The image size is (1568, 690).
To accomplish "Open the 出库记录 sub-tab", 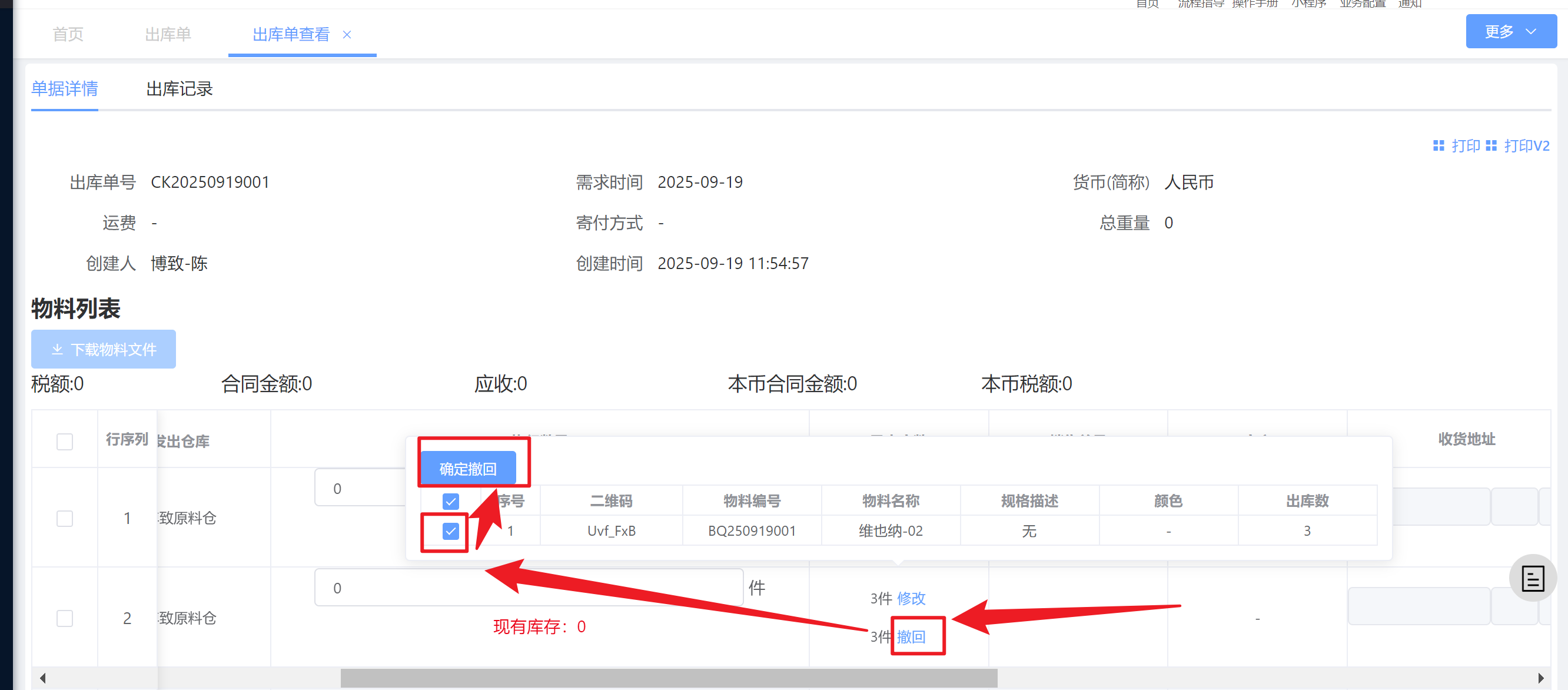I will click(x=180, y=89).
